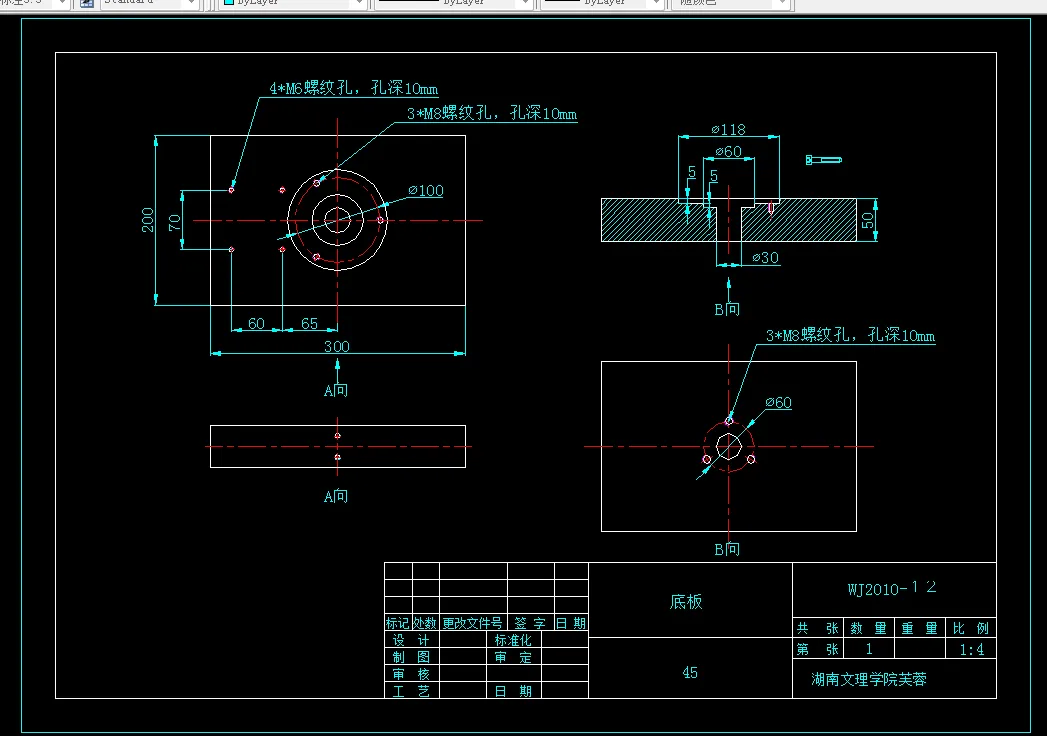This screenshot has width=1047, height=736.
Task: Click the 更改文件号 cell in revision table
Action: pyautogui.click(x=473, y=622)
